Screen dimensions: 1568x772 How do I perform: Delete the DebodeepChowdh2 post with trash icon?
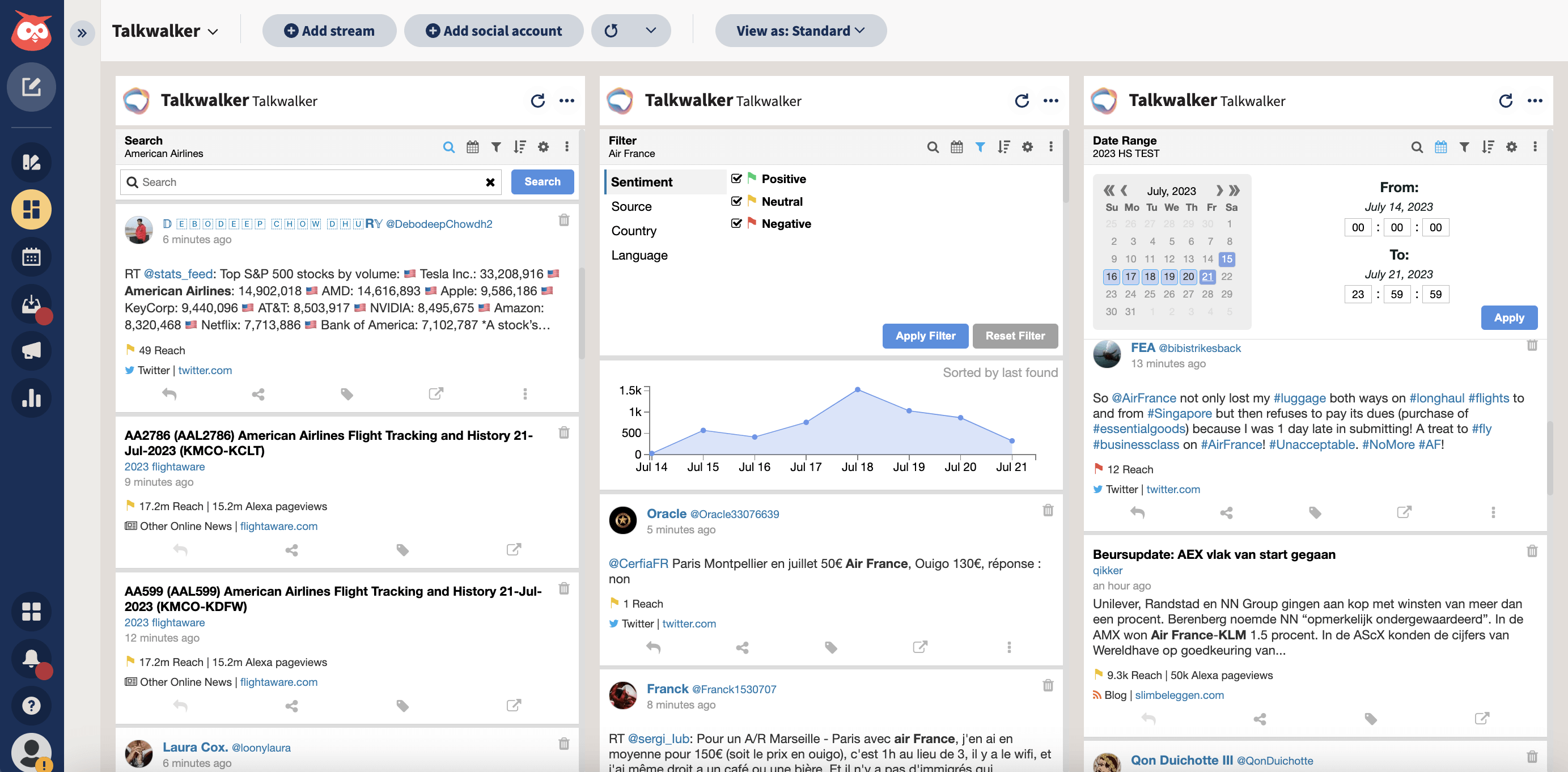[x=563, y=220]
